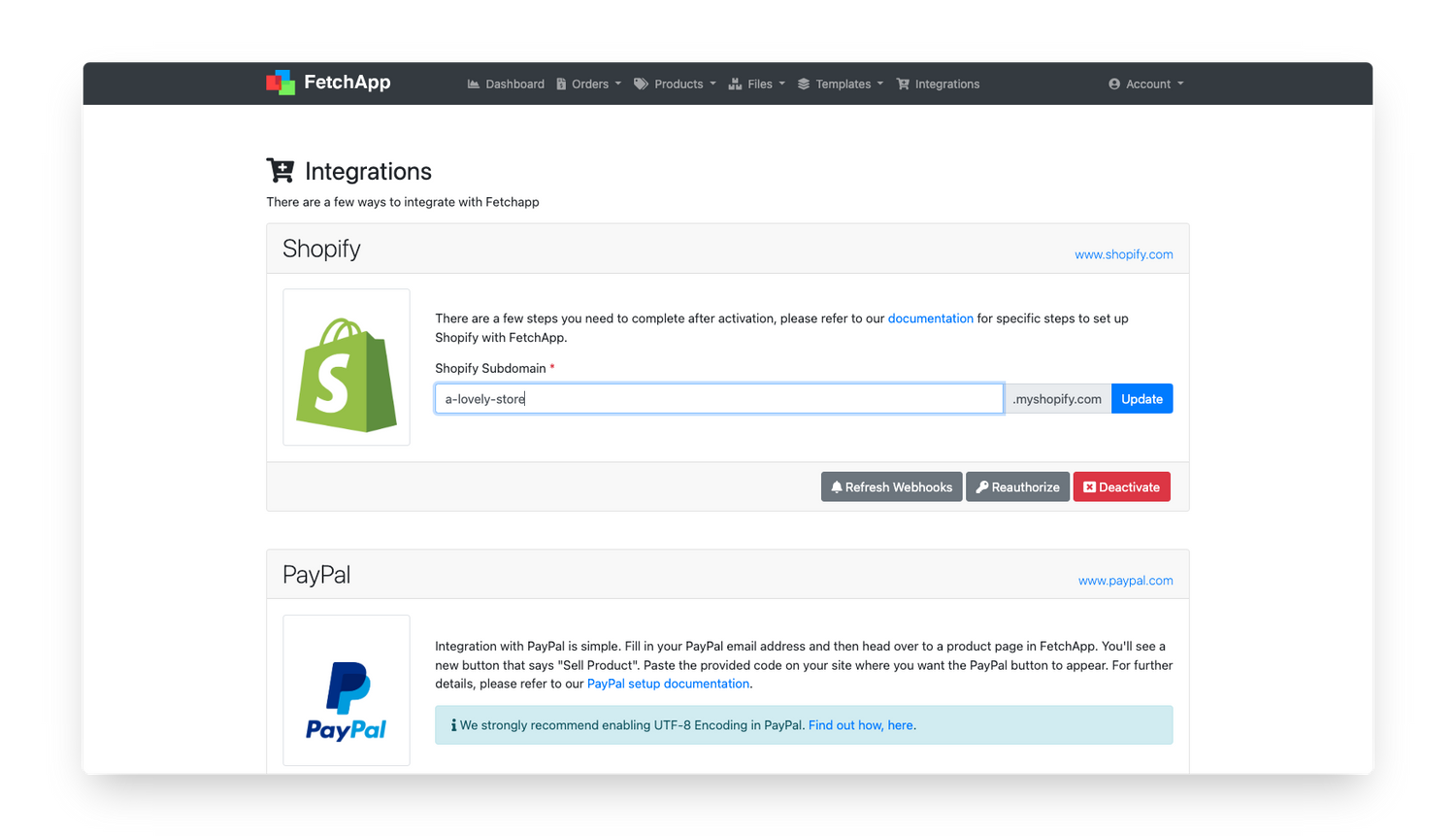This screenshot has width=1456, height=836.
Task: Expand the Files dropdown menu
Action: [x=760, y=84]
